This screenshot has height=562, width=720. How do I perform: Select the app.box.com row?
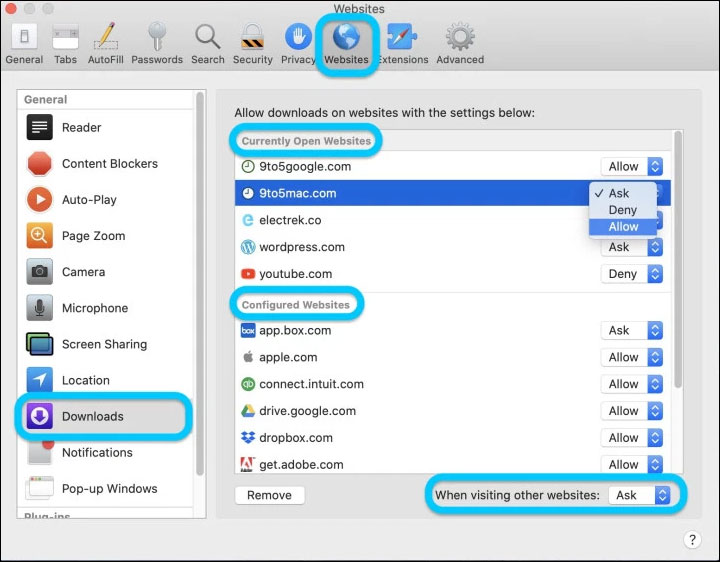[x=452, y=330]
